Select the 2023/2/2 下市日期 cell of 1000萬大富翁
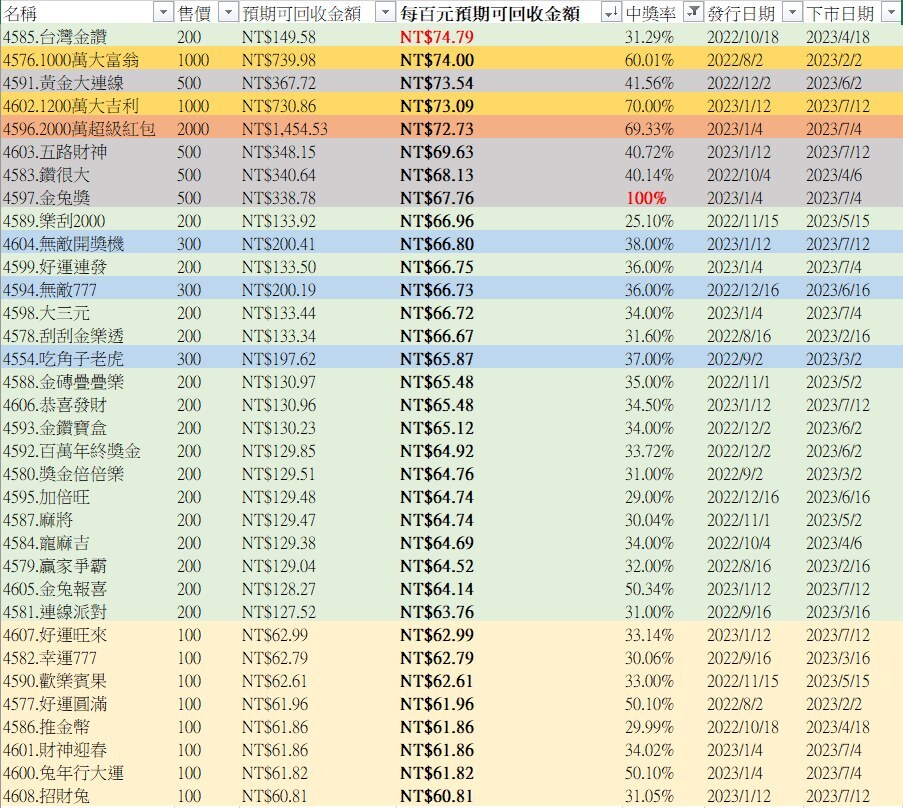The image size is (903, 808). click(x=835, y=60)
